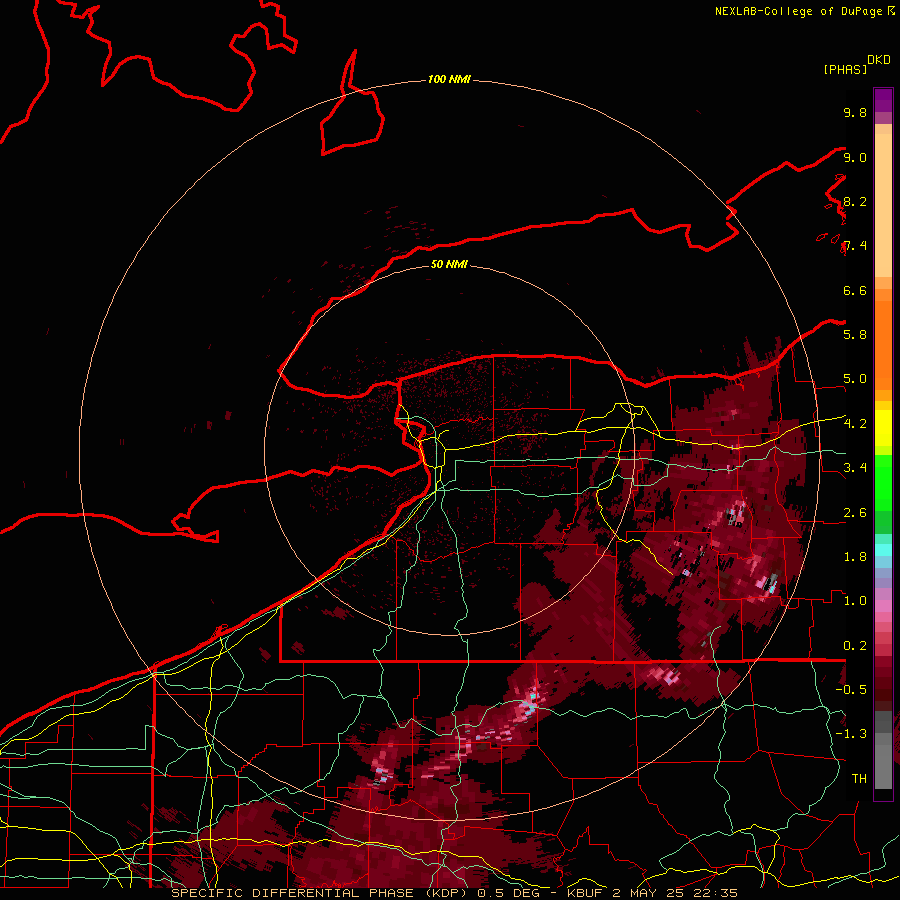The height and width of the screenshot is (900, 900).
Task: Click the 5.8 scale value
Action: point(855,334)
